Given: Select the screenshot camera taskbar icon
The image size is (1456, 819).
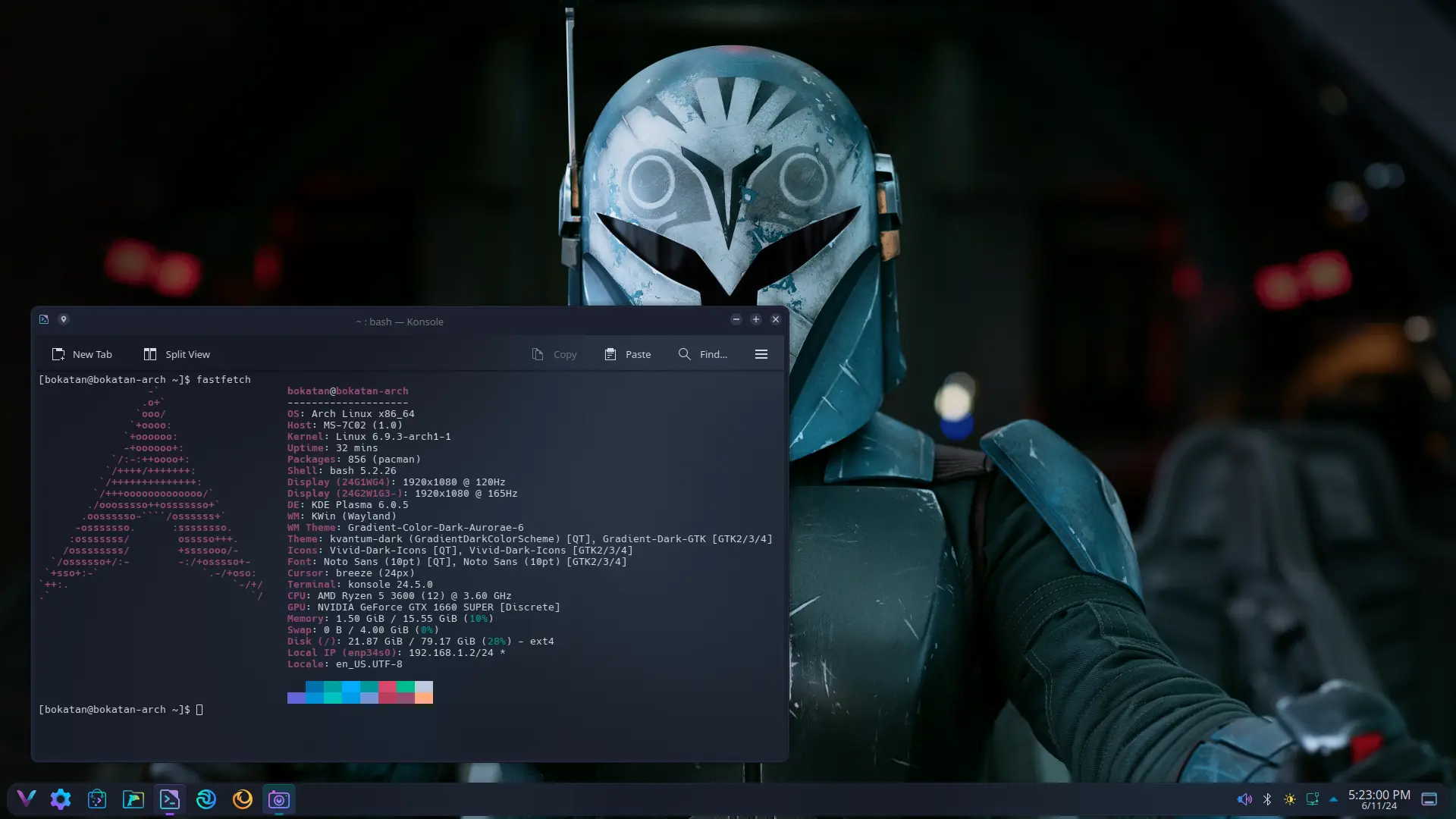Looking at the screenshot, I should [279, 799].
